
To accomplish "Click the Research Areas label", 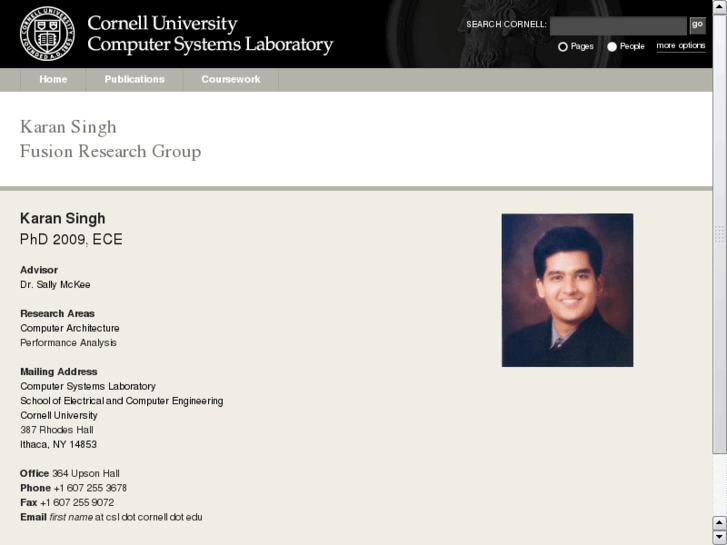I will coord(57,314).
